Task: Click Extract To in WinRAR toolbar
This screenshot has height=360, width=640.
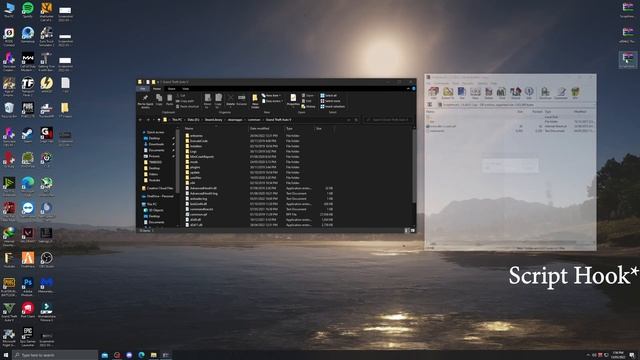Action: pyautogui.click(x=448, y=93)
